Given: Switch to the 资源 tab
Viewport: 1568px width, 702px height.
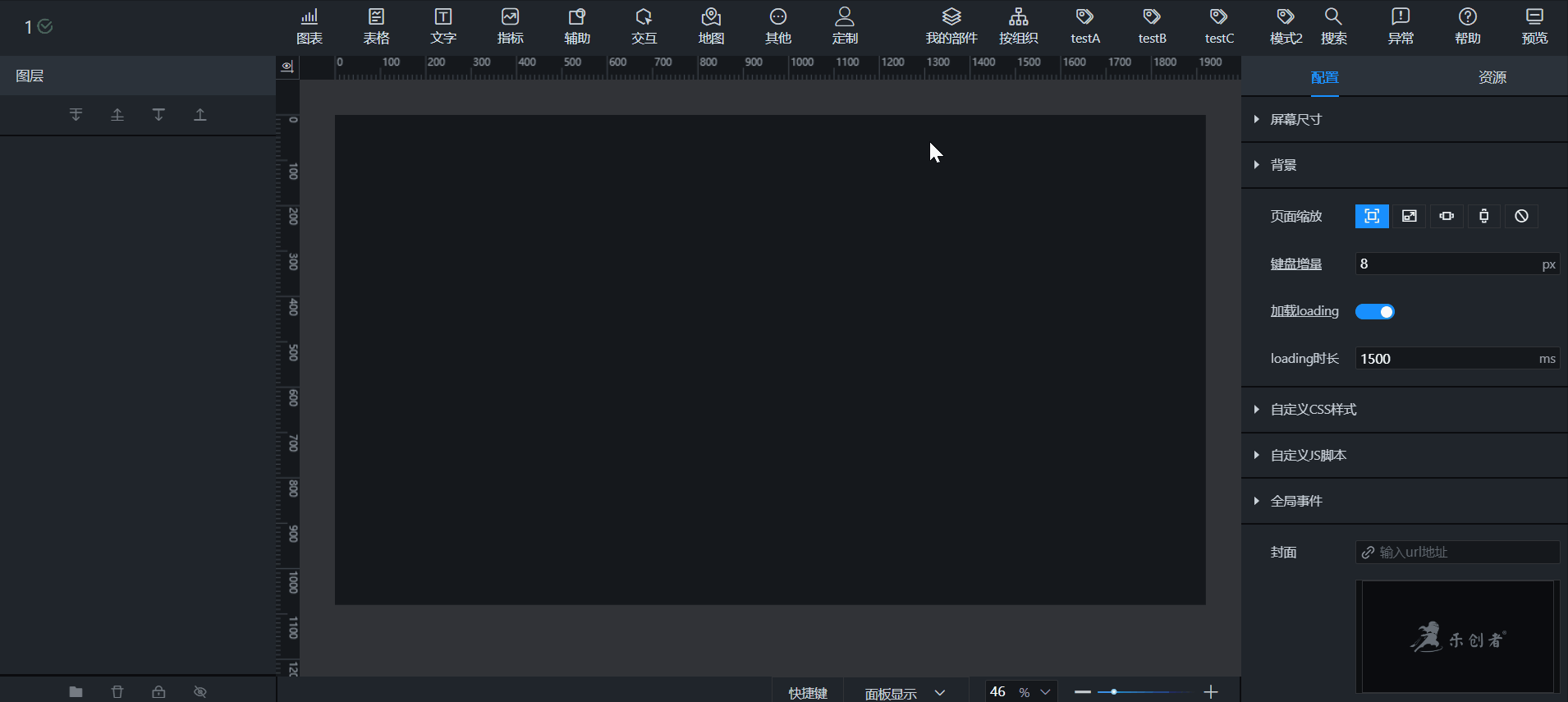Looking at the screenshot, I should pyautogui.click(x=1492, y=77).
